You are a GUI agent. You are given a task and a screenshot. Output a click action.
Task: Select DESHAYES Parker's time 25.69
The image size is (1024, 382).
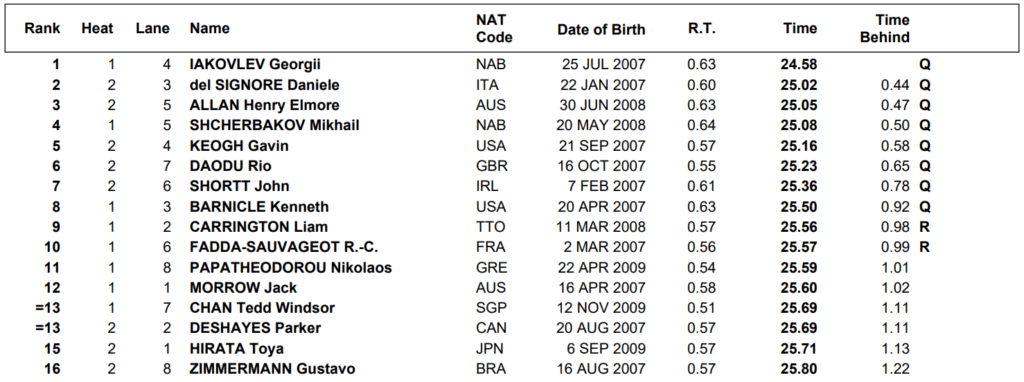tap(799, 328)
